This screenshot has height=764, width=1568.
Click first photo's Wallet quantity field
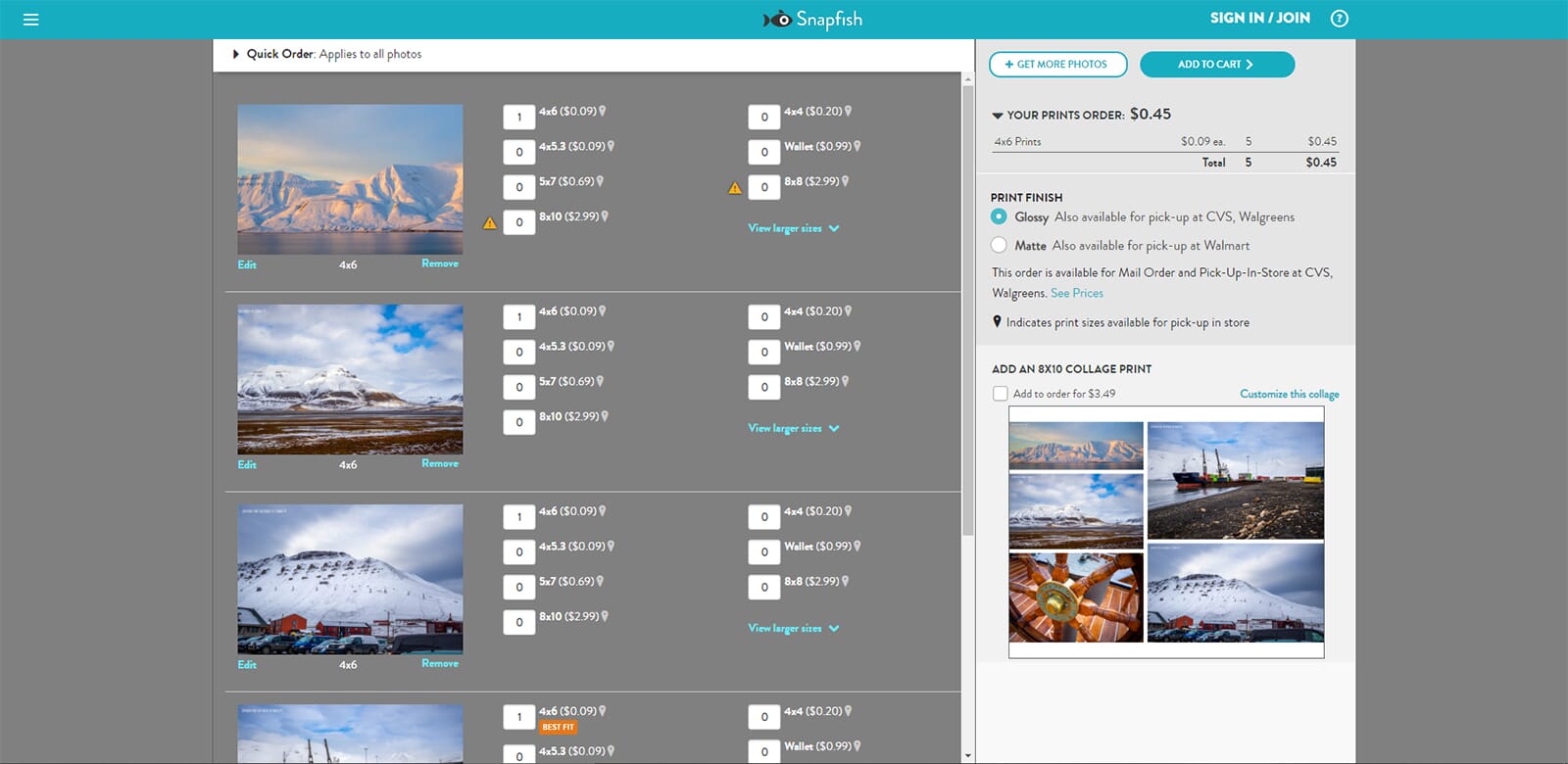coord(764,152)
